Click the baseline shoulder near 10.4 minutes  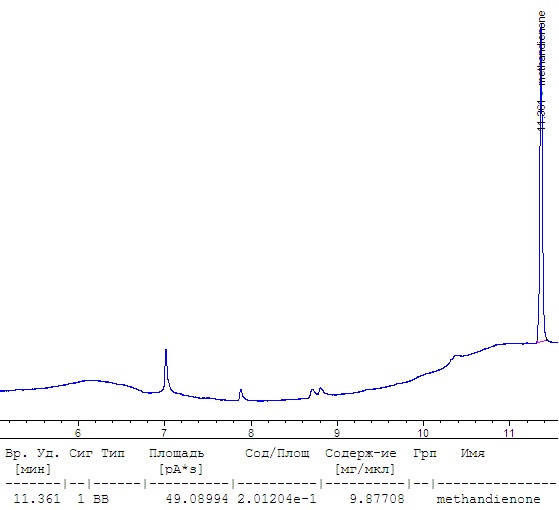click(455, 357)
